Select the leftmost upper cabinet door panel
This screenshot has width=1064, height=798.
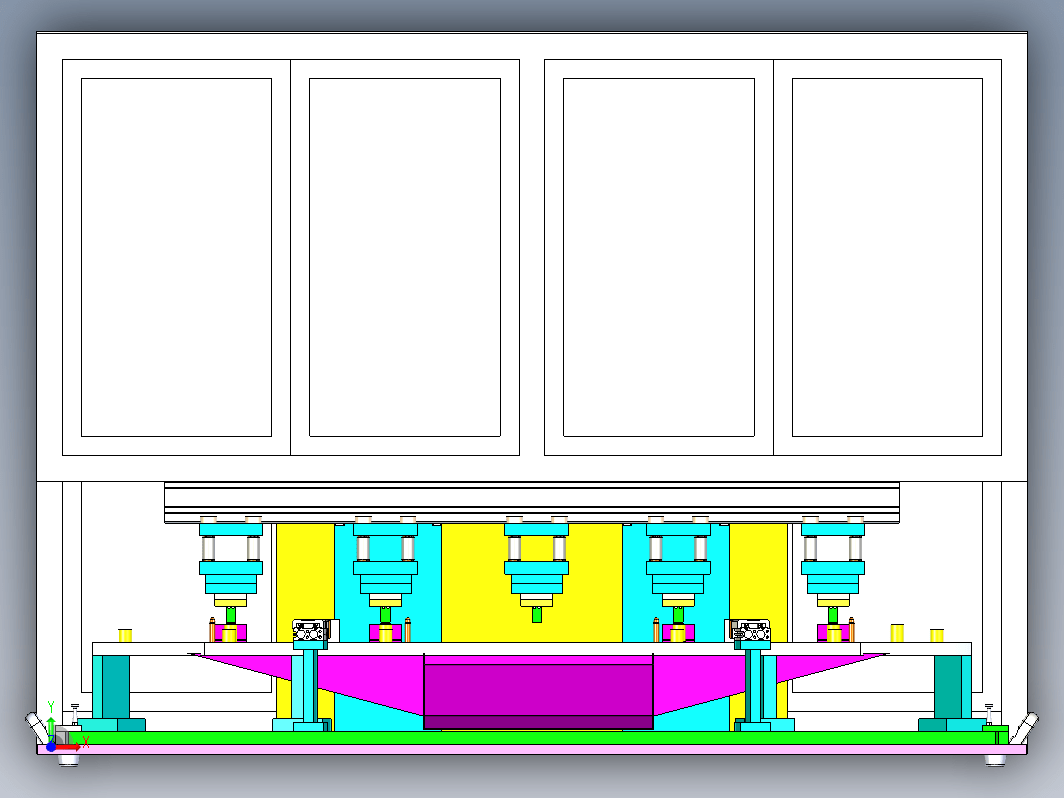pyautogui.click(x=176, y=257)
